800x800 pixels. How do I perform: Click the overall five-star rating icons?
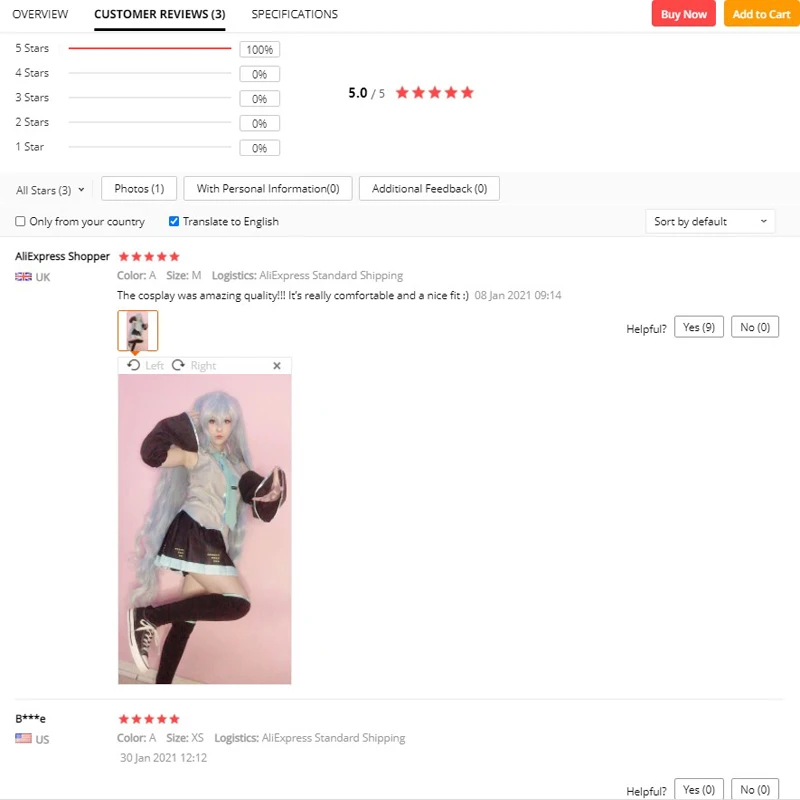pyautogui.click(x=435, y=93)
